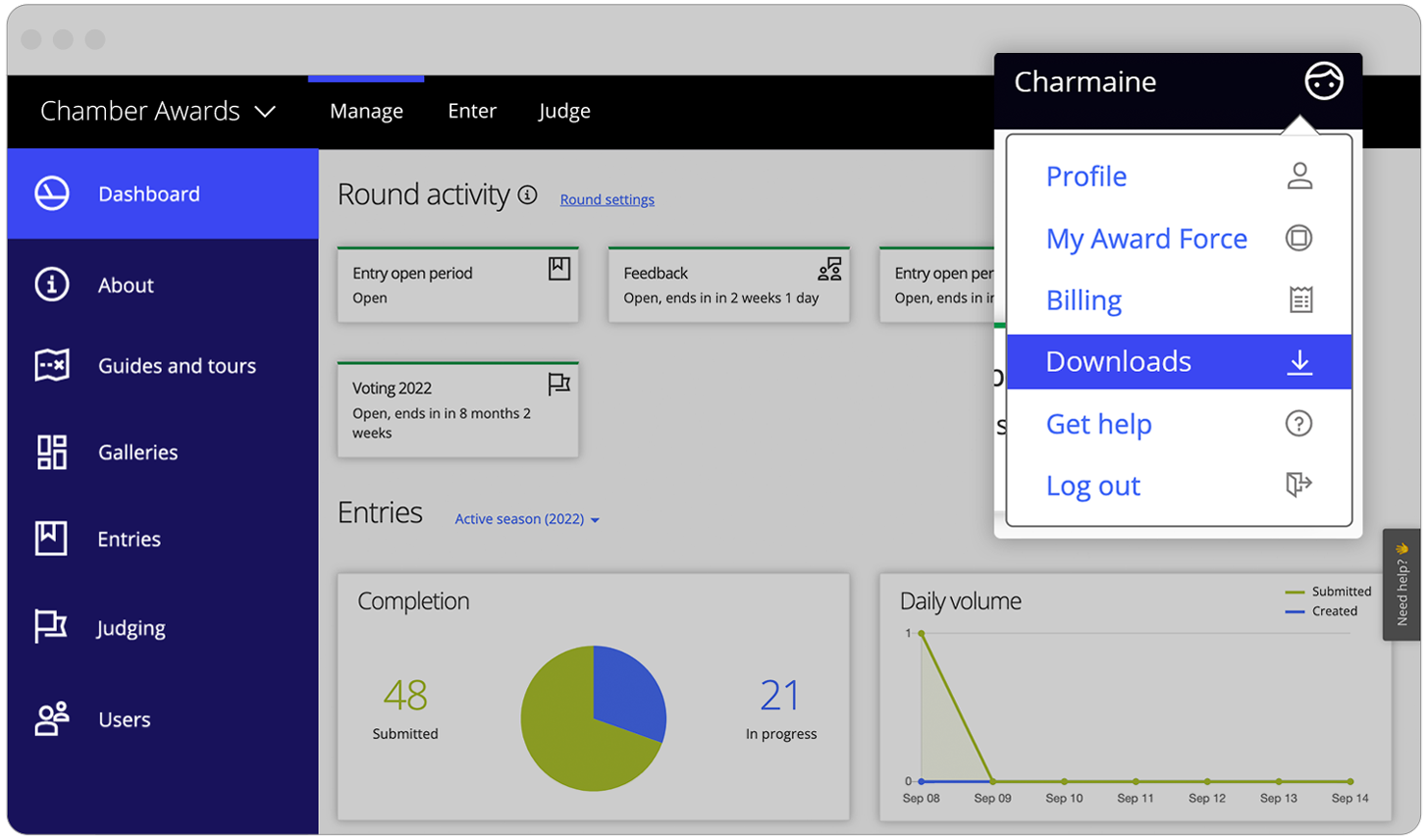Click the blue pie chart segment
Image resolution: width=1427 pixels, height=840 pixels.
click(x=625, y=692)
